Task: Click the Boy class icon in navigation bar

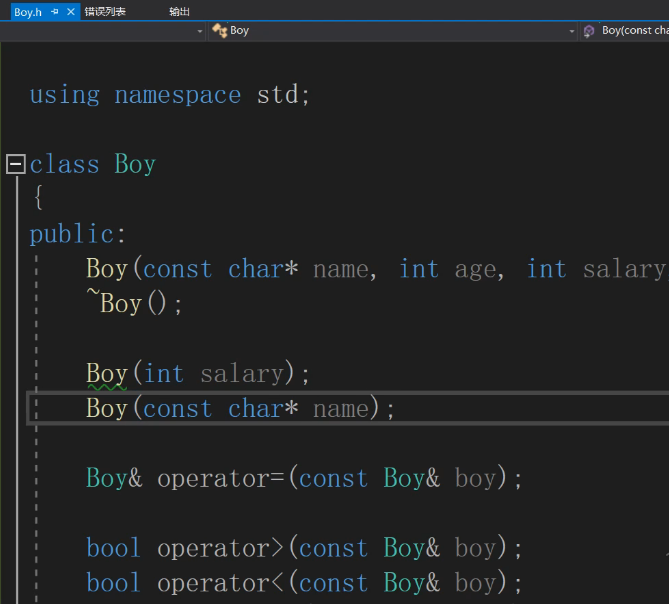Action: 219,31
